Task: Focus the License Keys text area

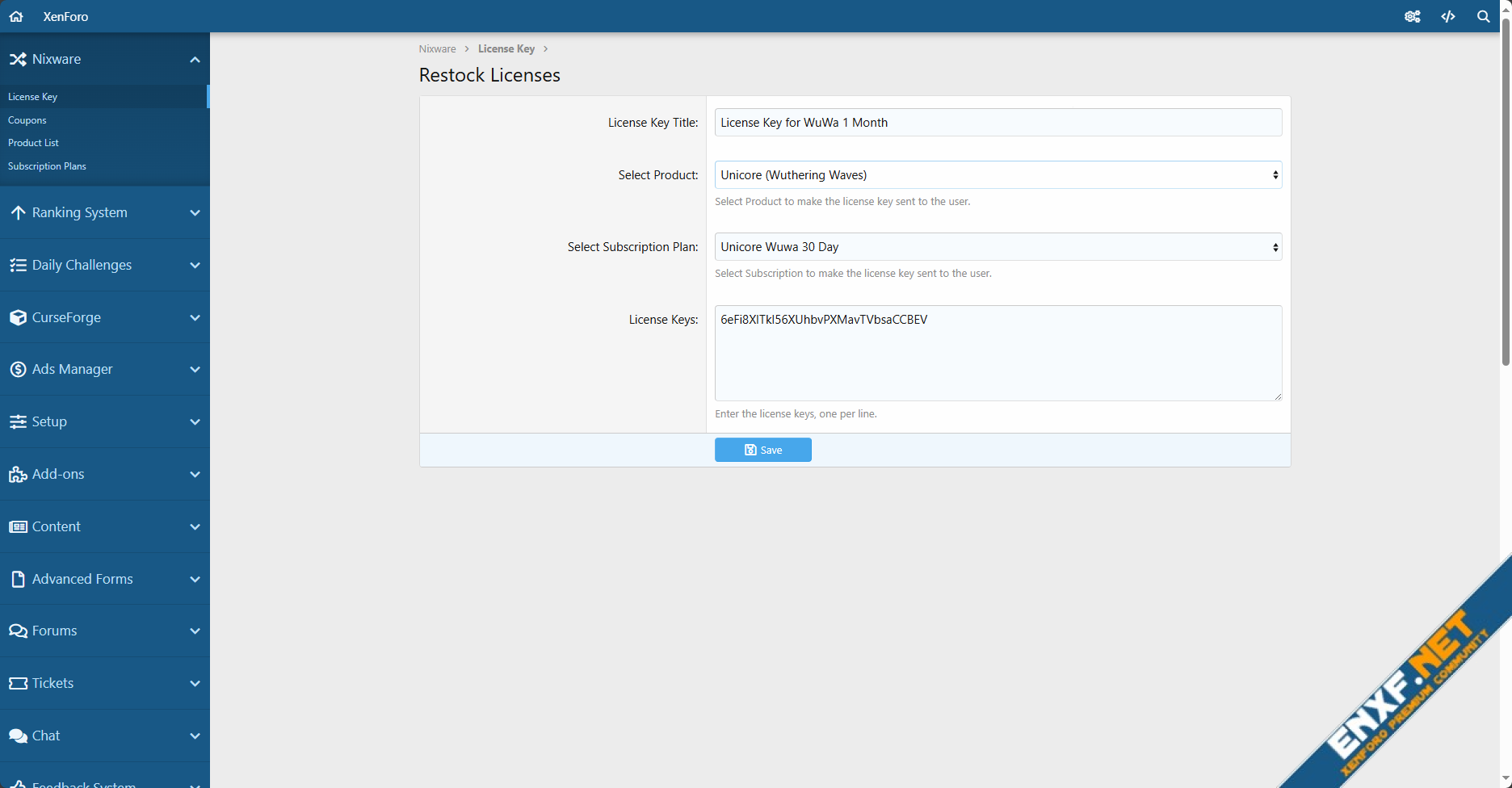Action: coord(998,353)
